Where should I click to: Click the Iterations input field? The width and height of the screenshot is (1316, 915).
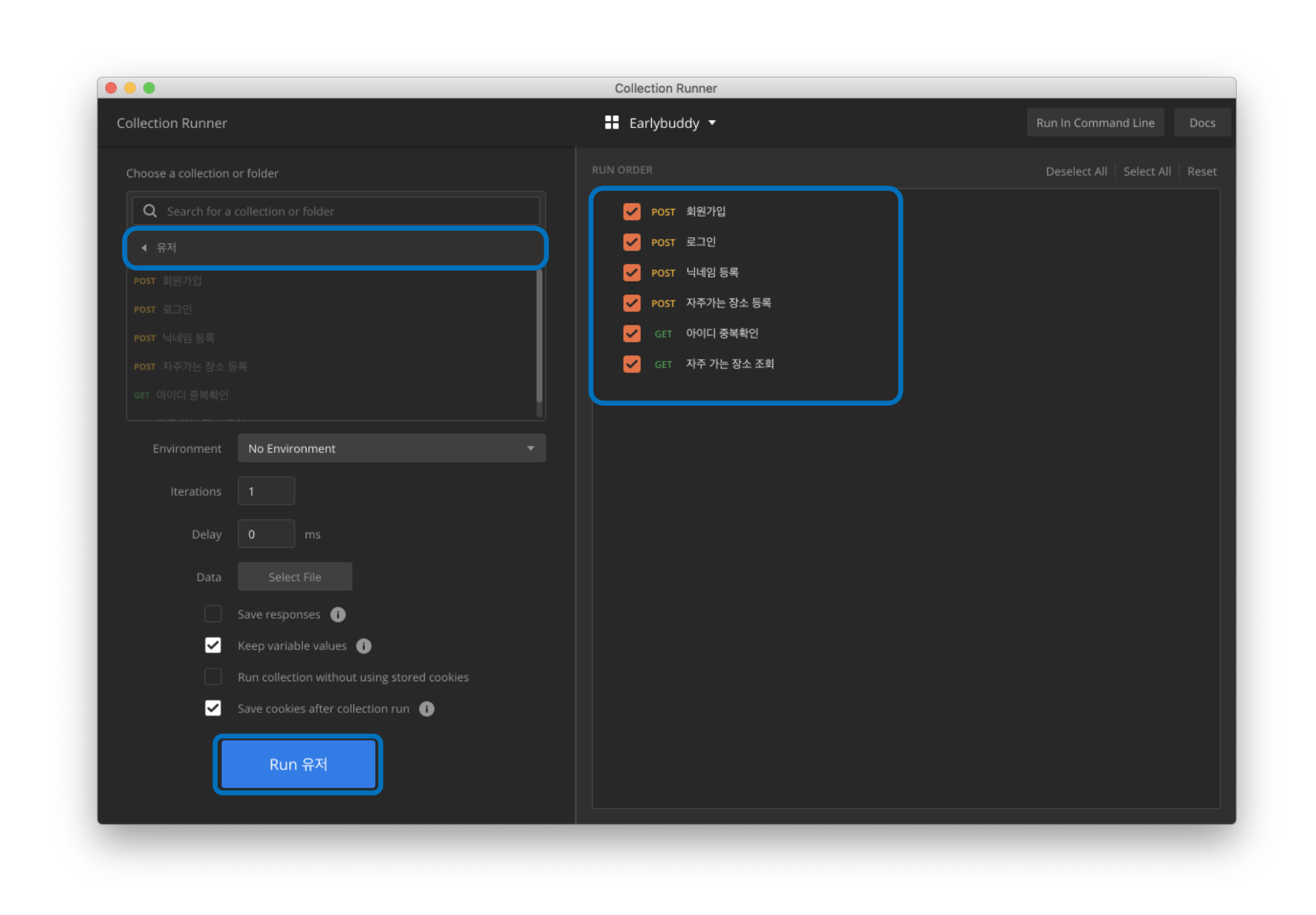tap(266, 491)
